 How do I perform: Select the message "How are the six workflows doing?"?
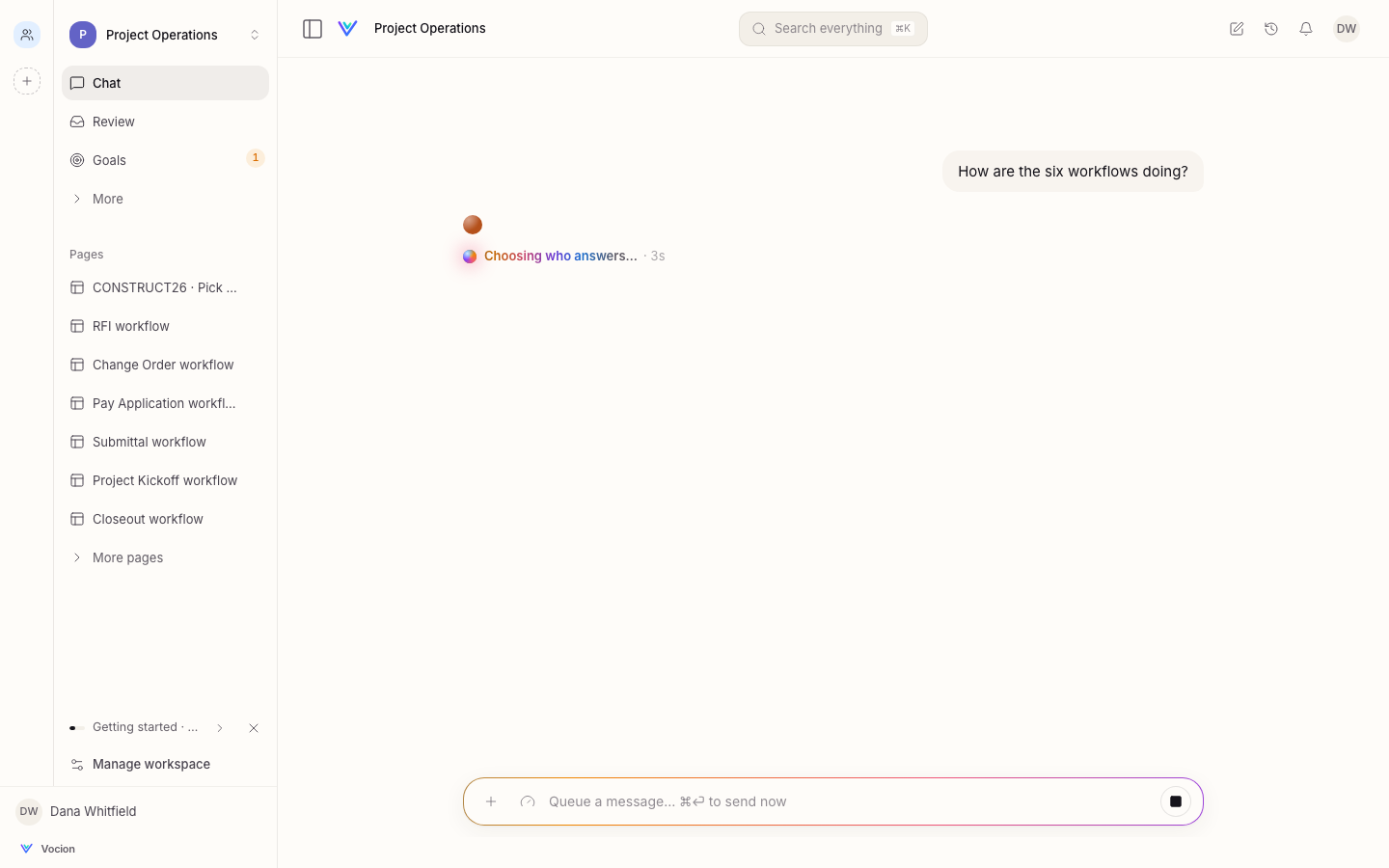click(x=1073, y=172)
